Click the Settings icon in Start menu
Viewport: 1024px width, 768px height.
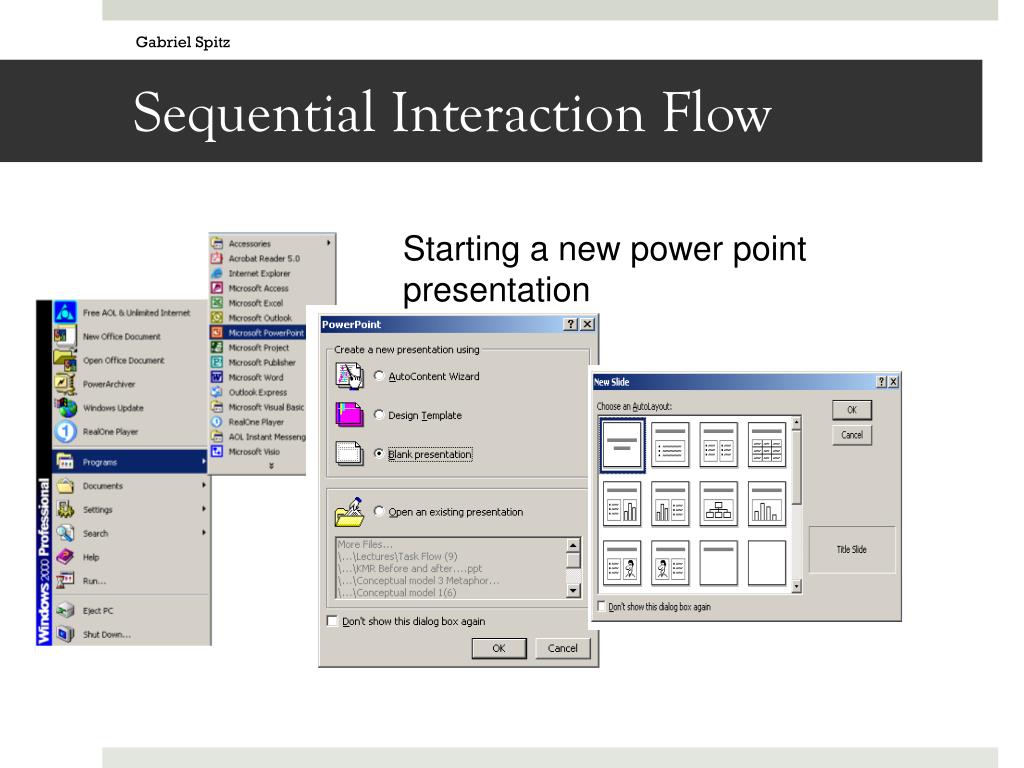pyautogui.click(x=65, y=509)
